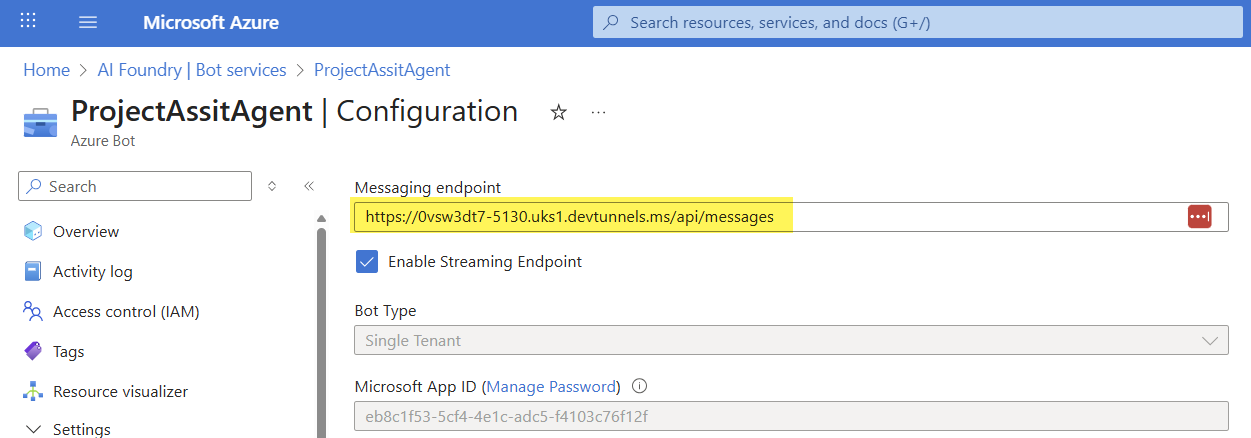
Task: Click the Overview cube icon
Action: pyautogui.click(x=33, y=231)
